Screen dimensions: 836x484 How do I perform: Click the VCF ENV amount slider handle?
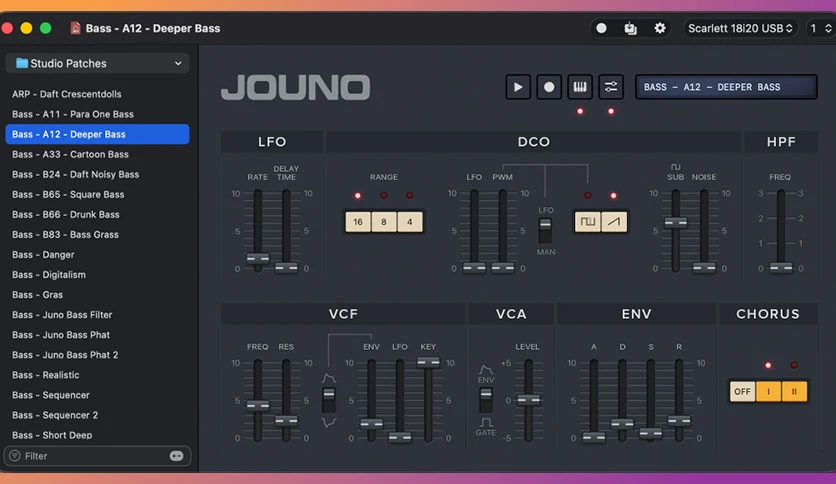pyautogui.click(x=371, y=424)
